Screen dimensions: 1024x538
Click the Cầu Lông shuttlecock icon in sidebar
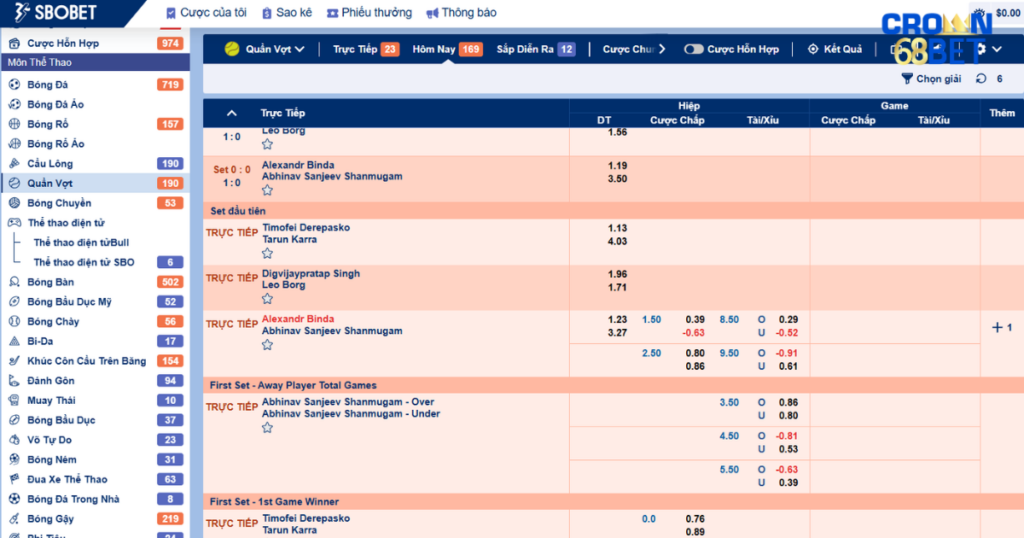coord(14,164)
